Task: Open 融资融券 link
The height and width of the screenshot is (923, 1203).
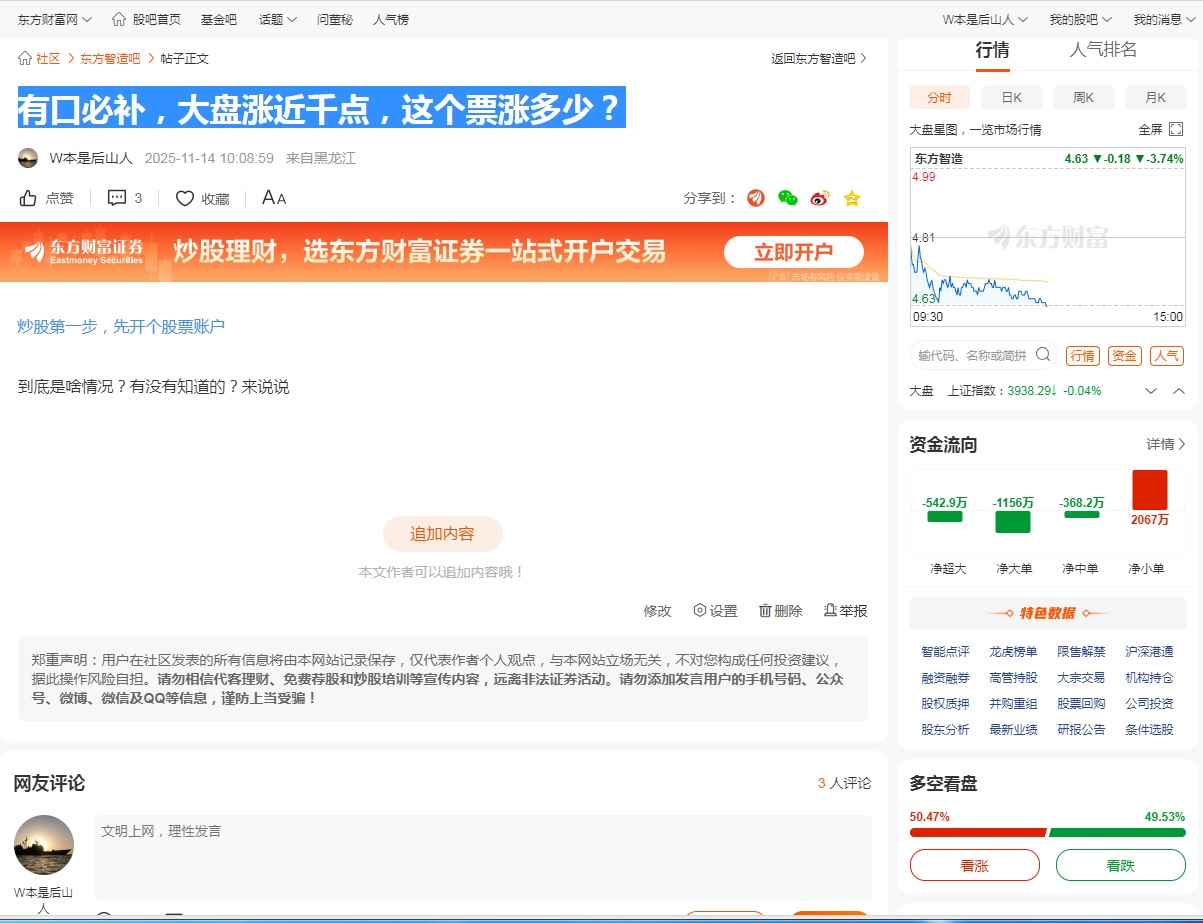Action: click(945, 677)
